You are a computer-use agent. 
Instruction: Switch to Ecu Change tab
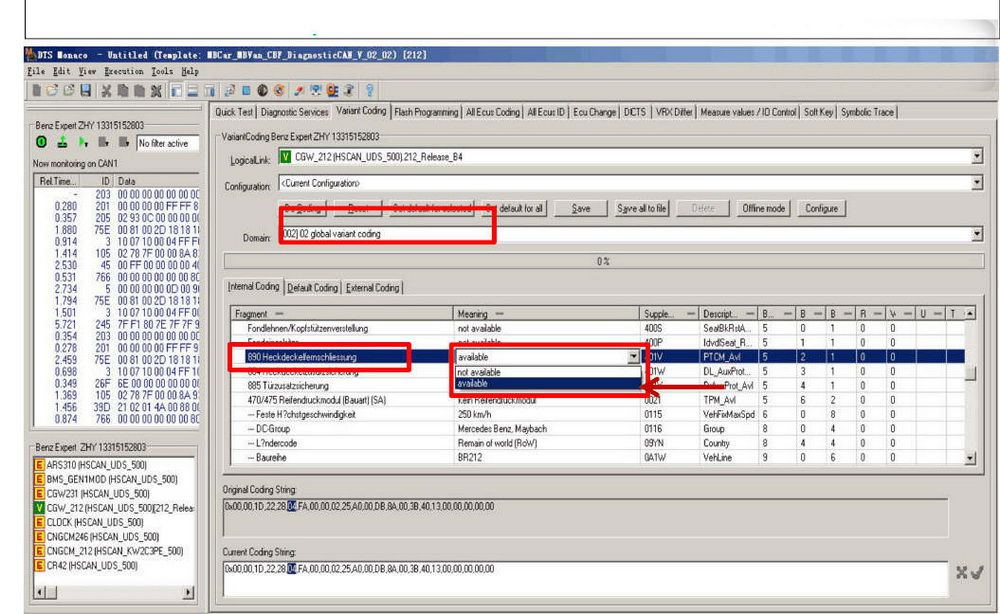(x=594, y=112)
